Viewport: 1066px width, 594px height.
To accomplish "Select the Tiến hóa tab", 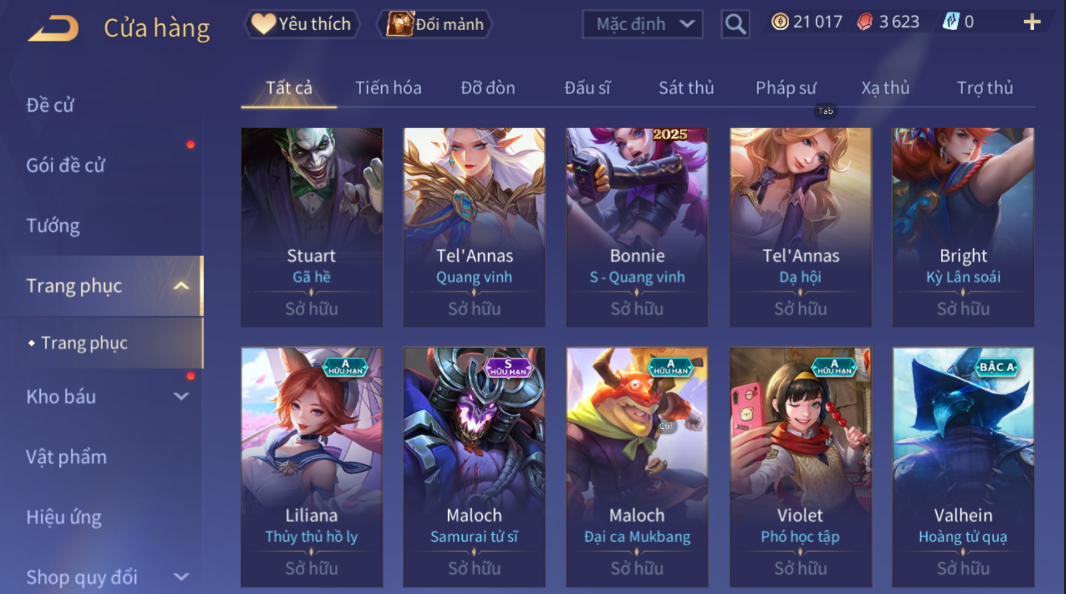I will pyautogui.click(x=388, y=88).
